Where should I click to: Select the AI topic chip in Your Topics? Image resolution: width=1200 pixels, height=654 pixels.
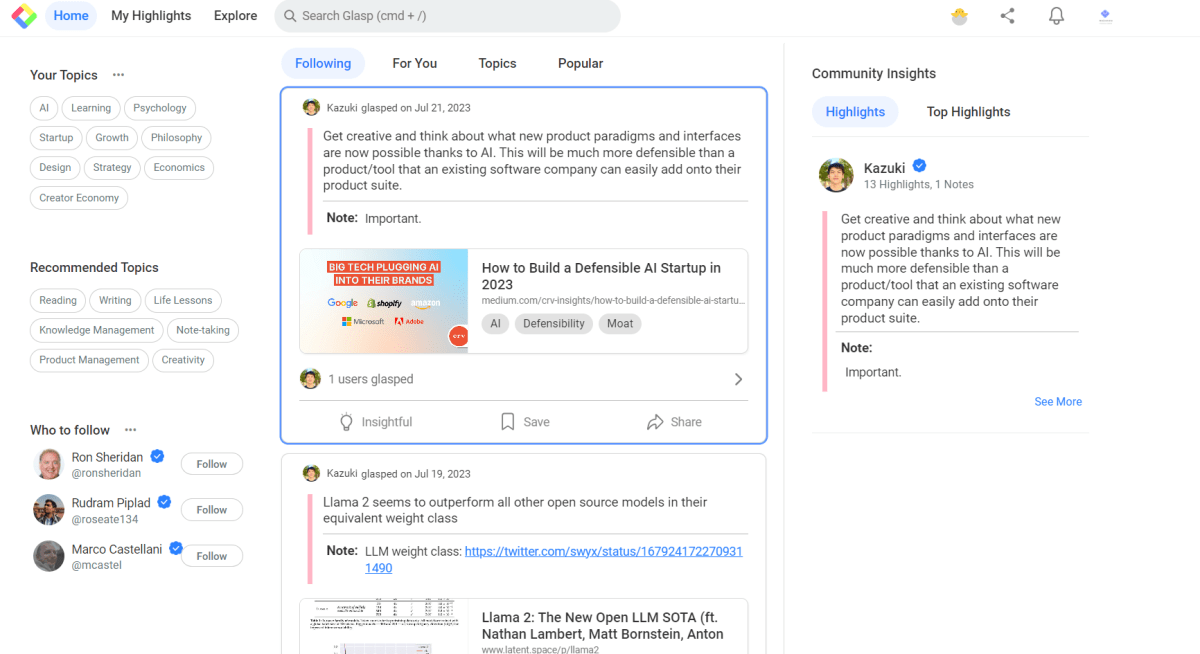pyautogui.click(x=43, y=108)
